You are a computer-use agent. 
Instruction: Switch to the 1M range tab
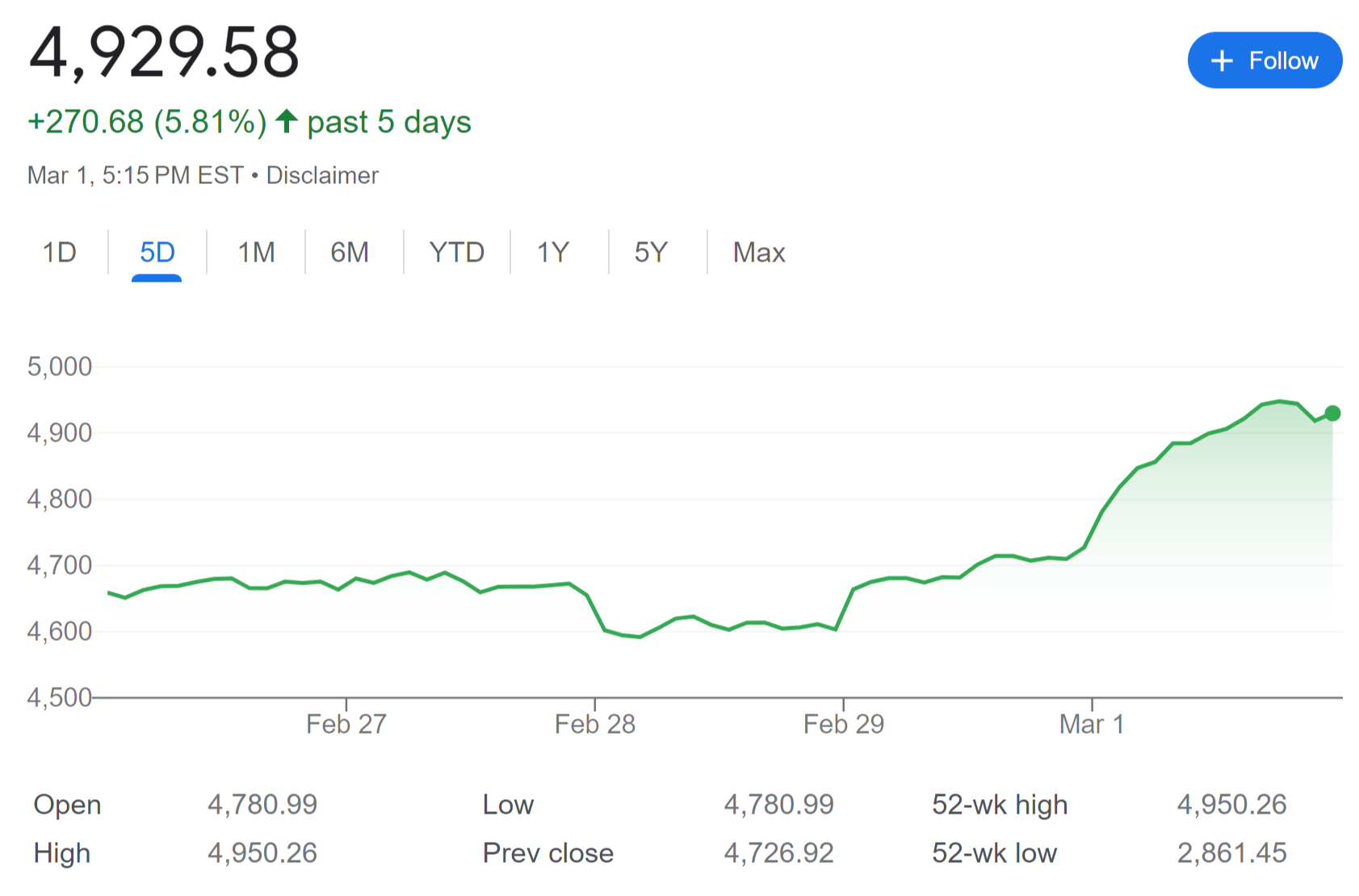point(256,253)
